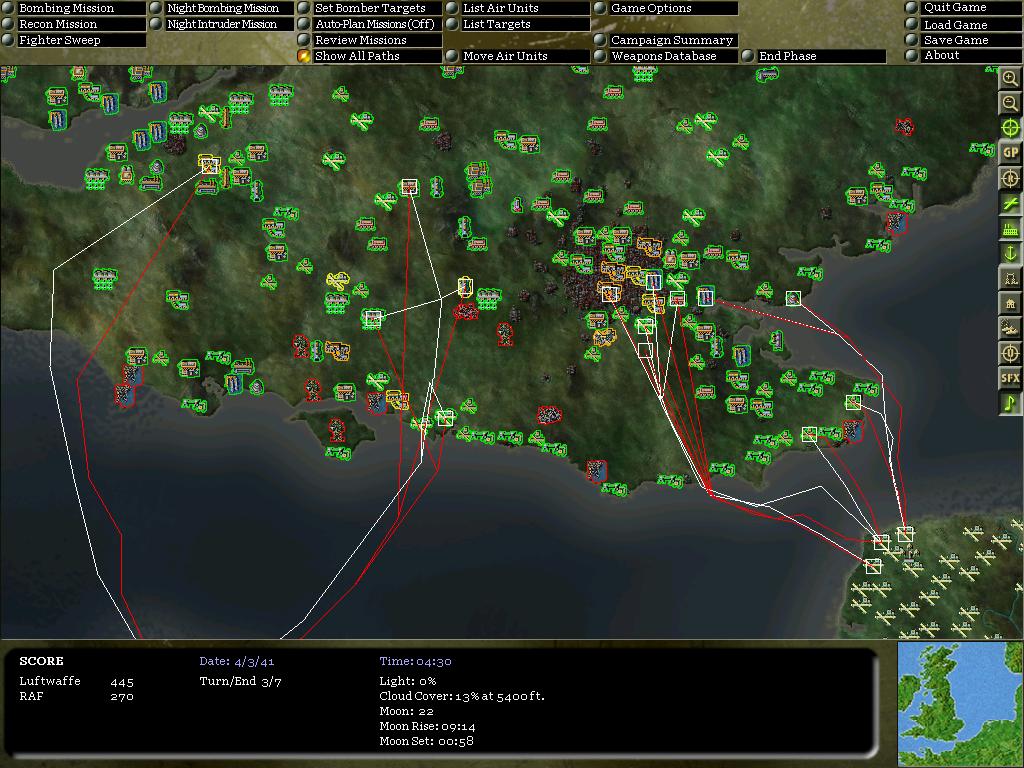This screenshot has width=1024, height=768.
Task: Click the crosshair icon marked R
Action: pos(1010,178)
